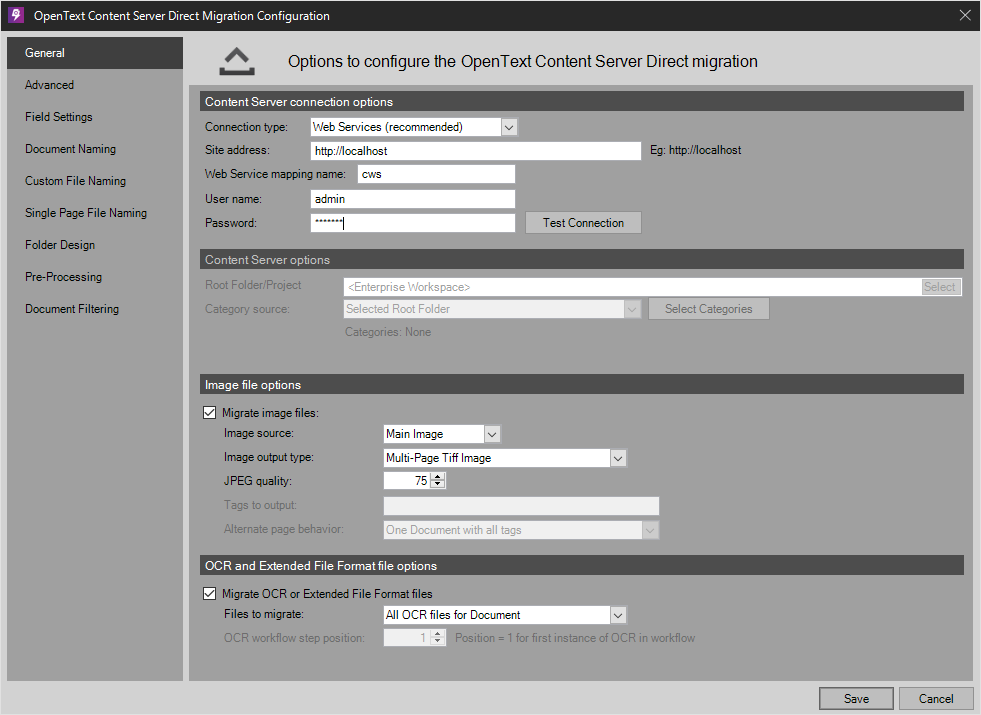The height and width of the screenshot is (715, 981).
Task: Toggle the Migrate image files checkbox
Action: (x=210, y=413)
